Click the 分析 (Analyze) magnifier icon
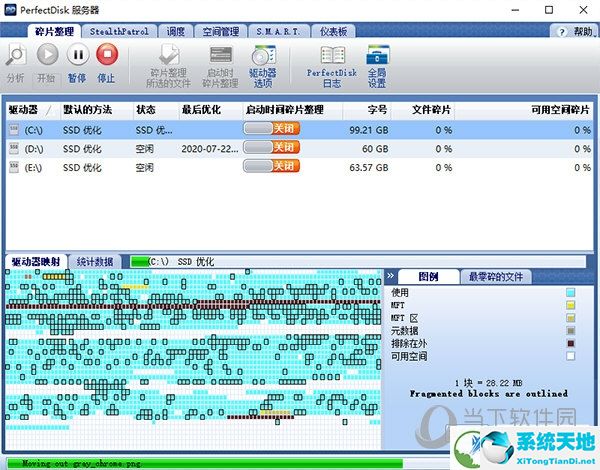Screen dimensions: 600x470 click(x=15, y=55)
